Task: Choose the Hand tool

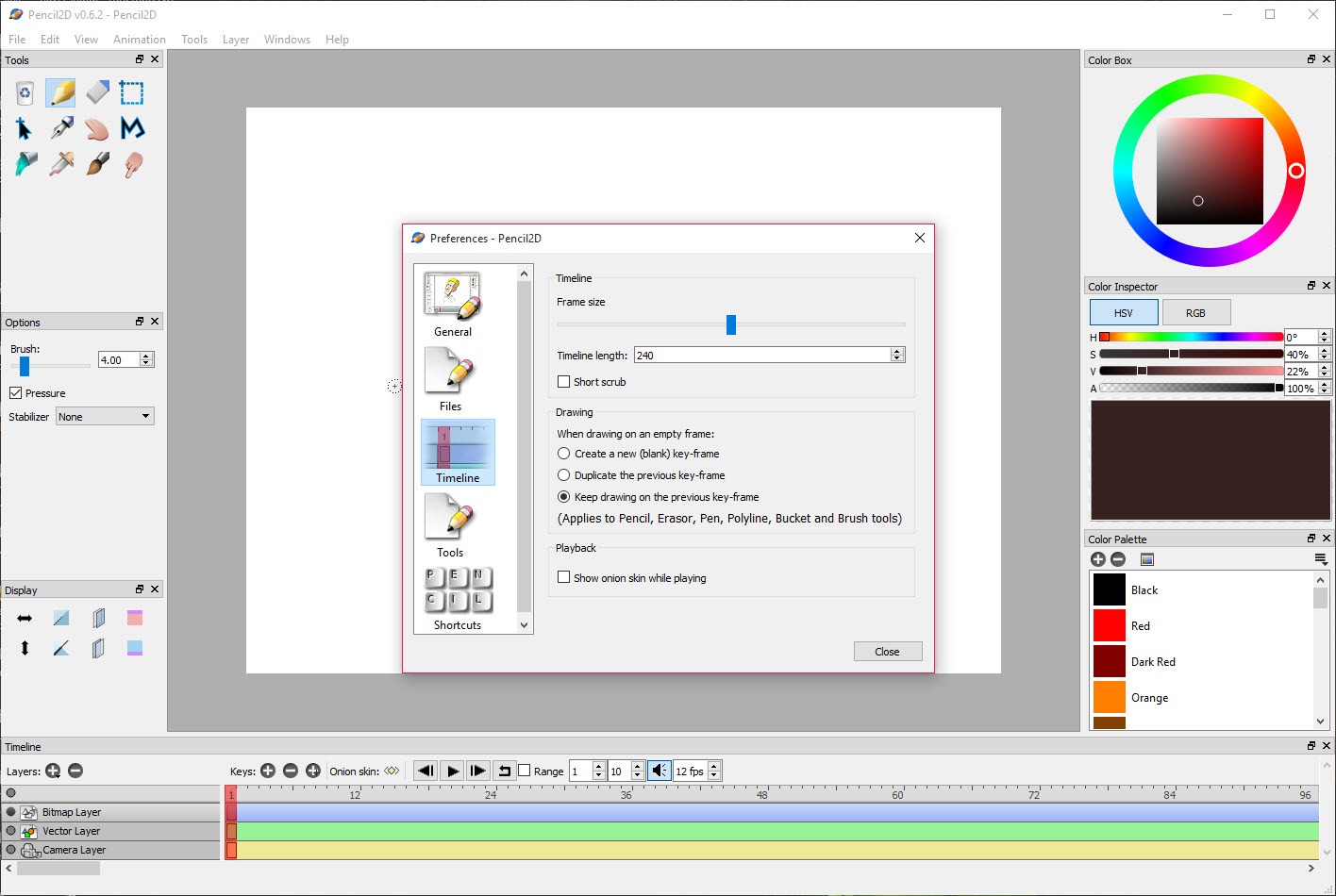Action: coord(97,128)
